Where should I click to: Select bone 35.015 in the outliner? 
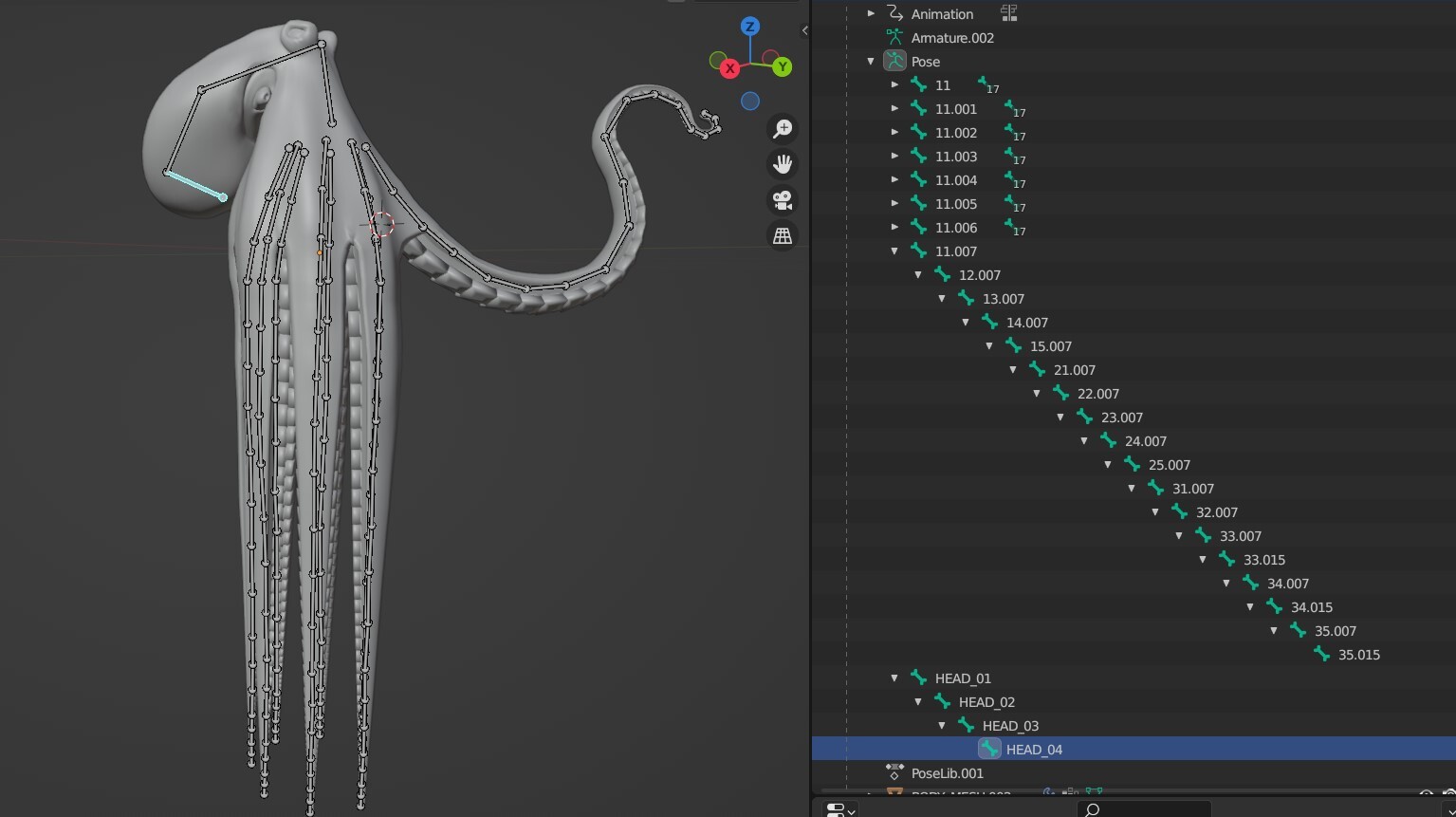click(1357, 654)
